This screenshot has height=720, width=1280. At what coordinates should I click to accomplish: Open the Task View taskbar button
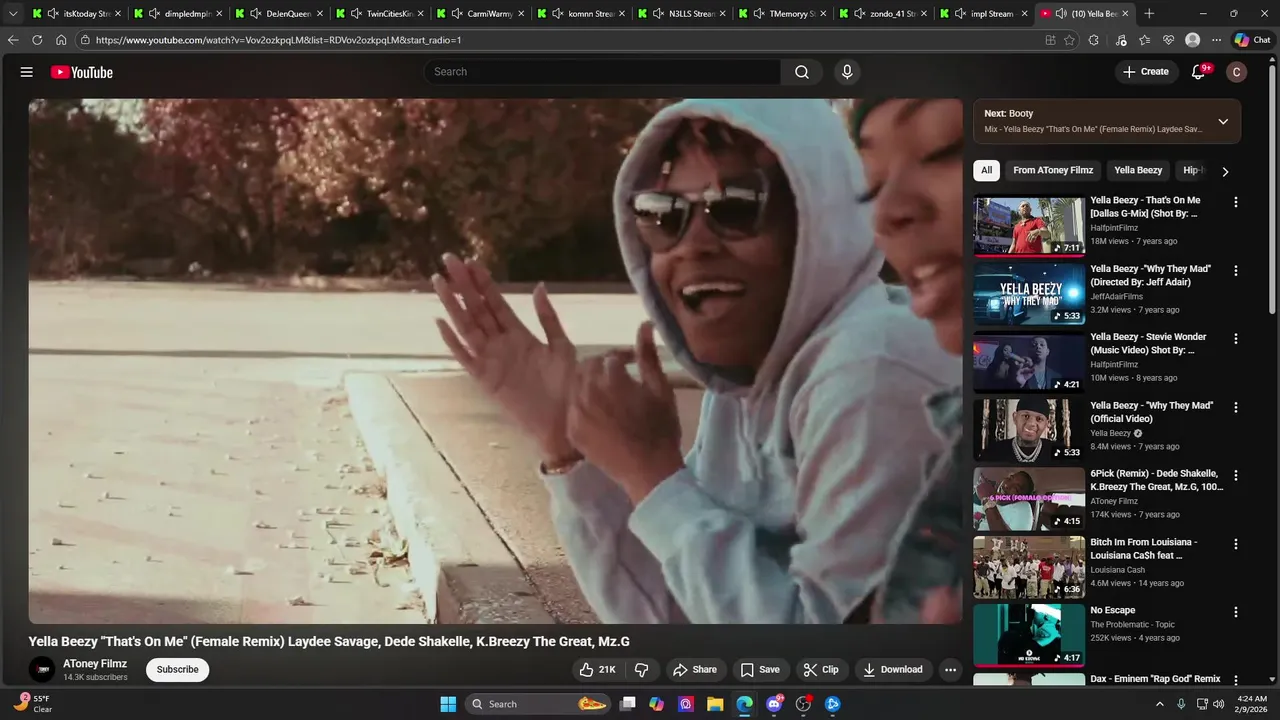627,704
